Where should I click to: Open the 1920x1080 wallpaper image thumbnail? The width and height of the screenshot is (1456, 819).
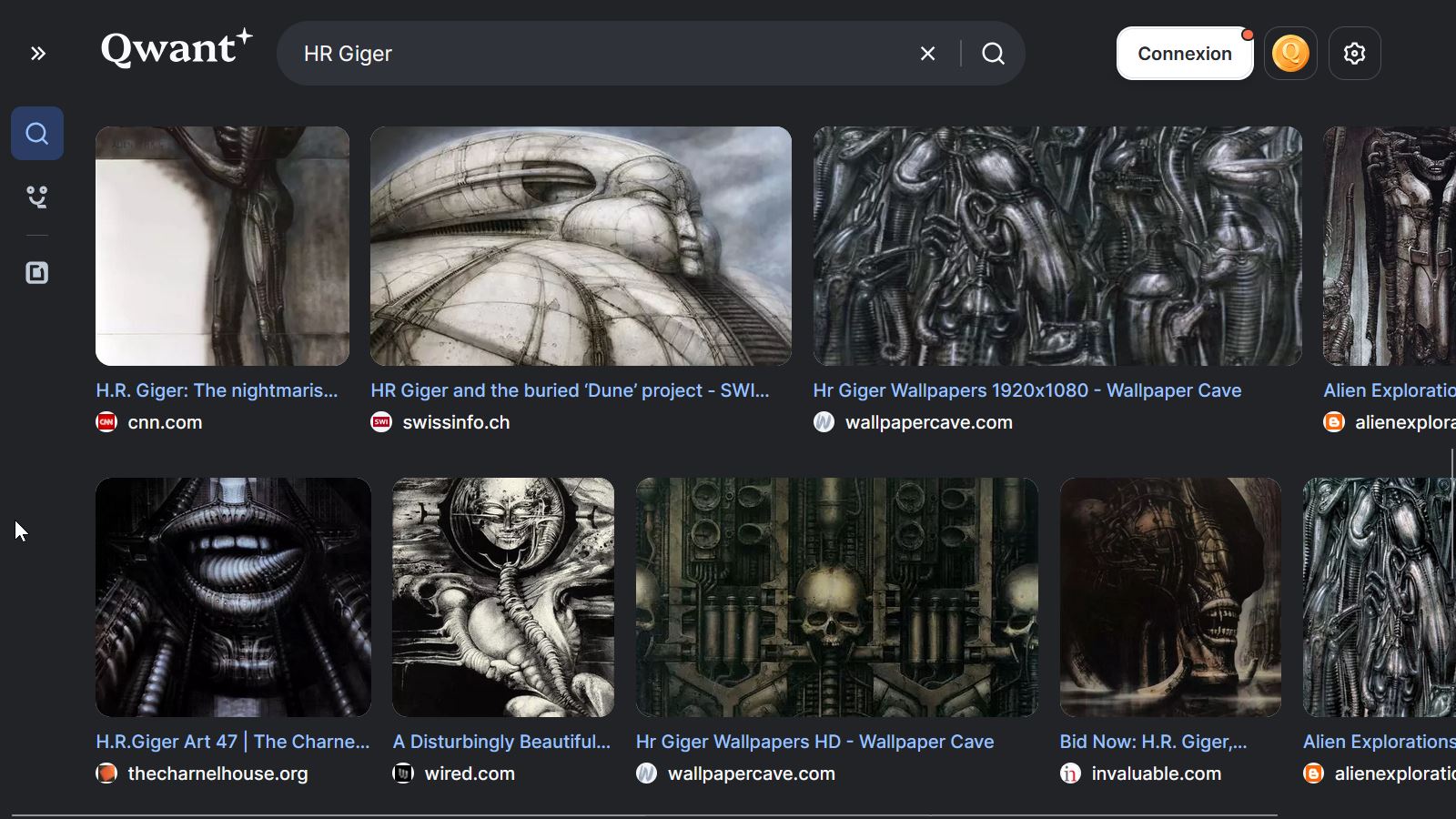coord(1057,246)
